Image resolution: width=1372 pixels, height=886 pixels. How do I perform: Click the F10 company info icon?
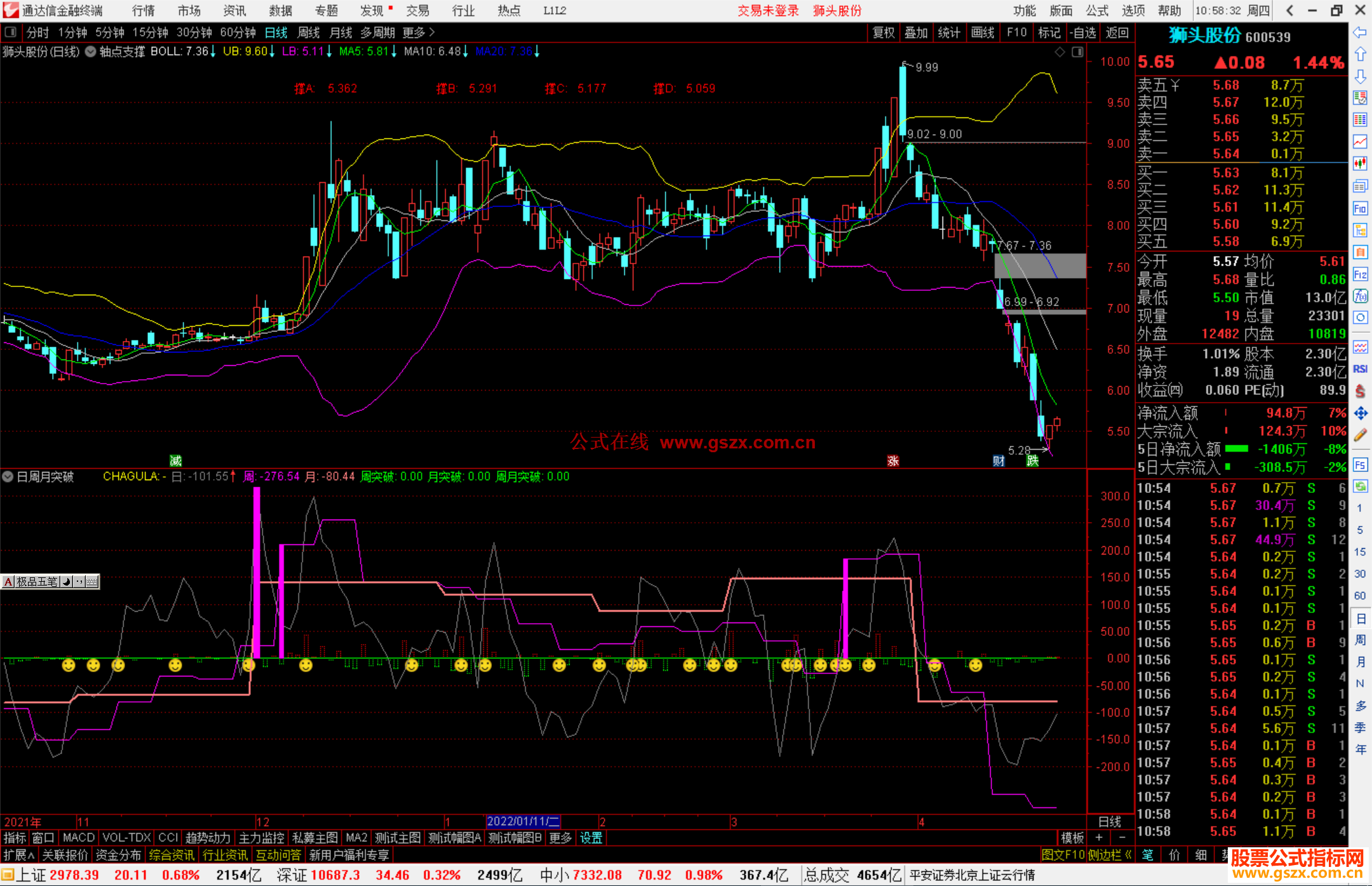tap(1360, 208)
